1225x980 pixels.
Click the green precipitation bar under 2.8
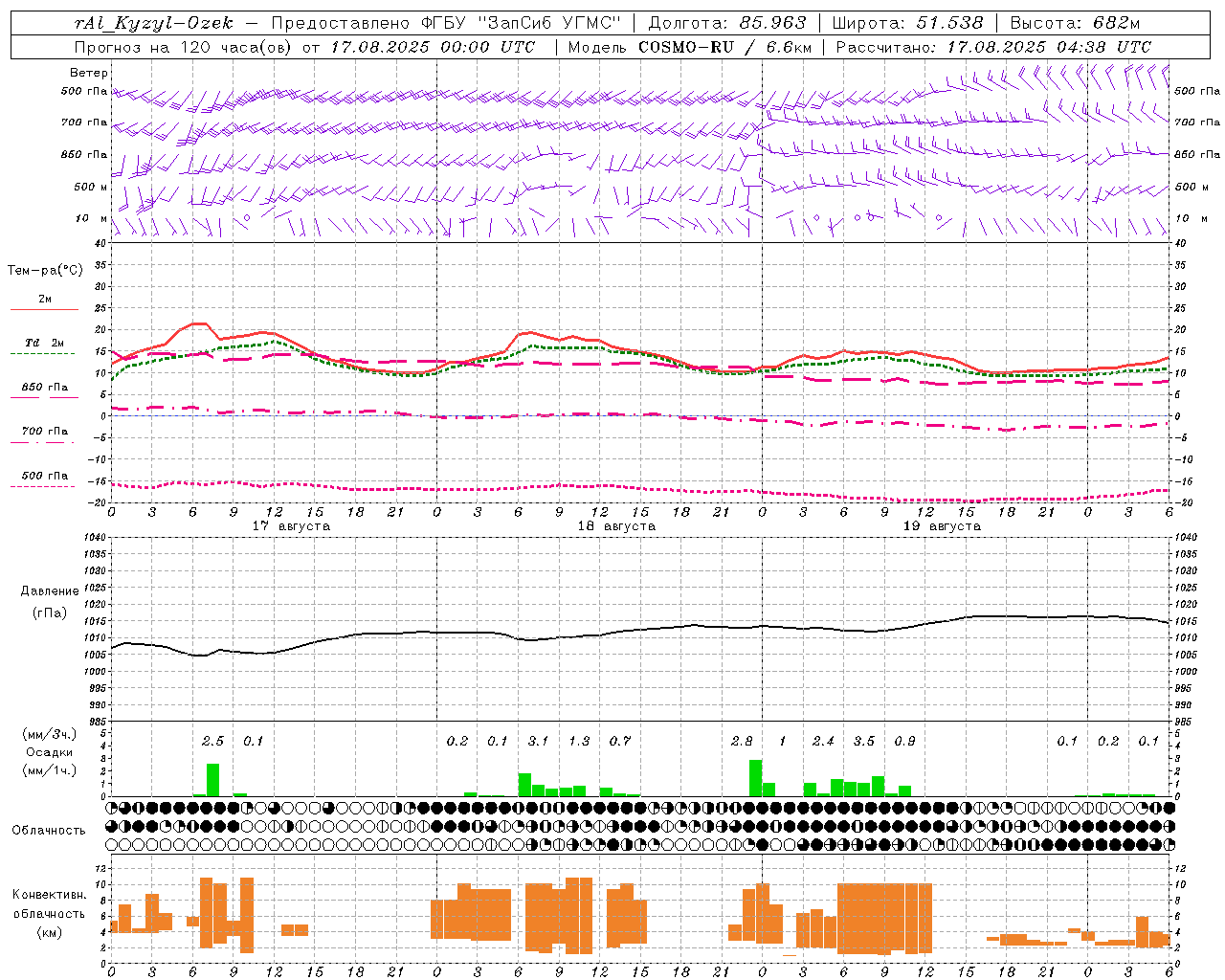755,777
